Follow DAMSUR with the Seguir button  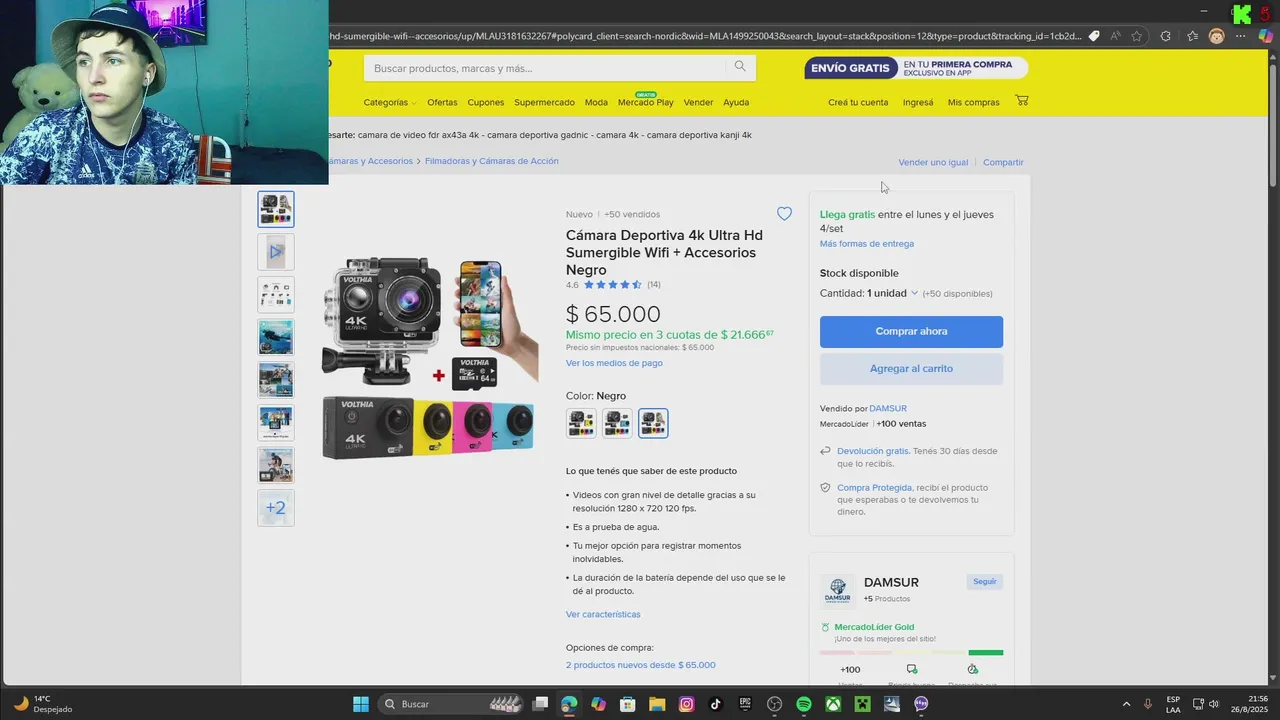click(x=984, y=581)
